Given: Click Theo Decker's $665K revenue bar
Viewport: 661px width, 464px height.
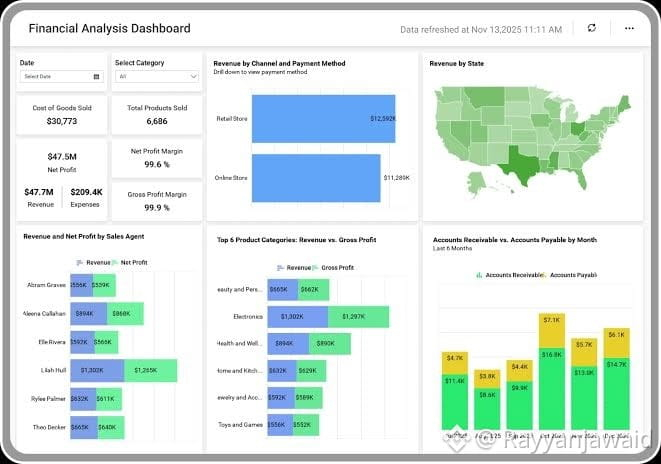Looking at the screenshot, I should tap(84, 427).
